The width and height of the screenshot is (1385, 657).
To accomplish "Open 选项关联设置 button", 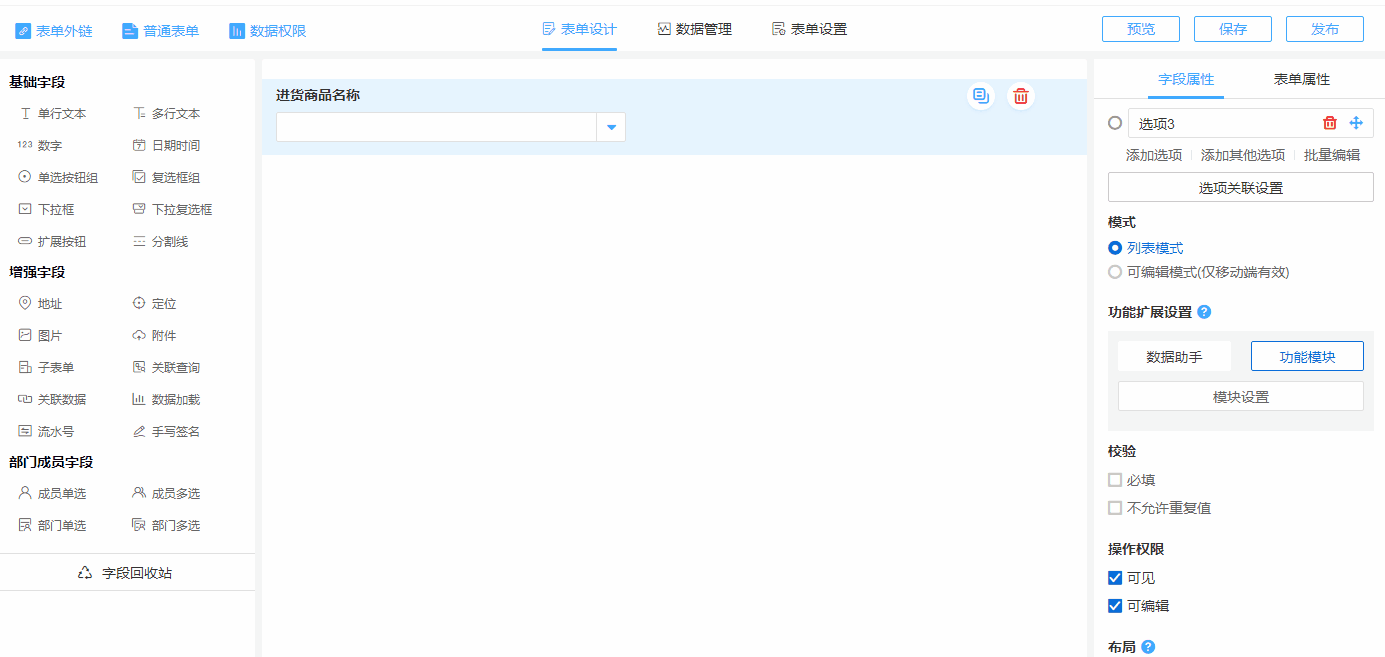I will pos(1240,187).
